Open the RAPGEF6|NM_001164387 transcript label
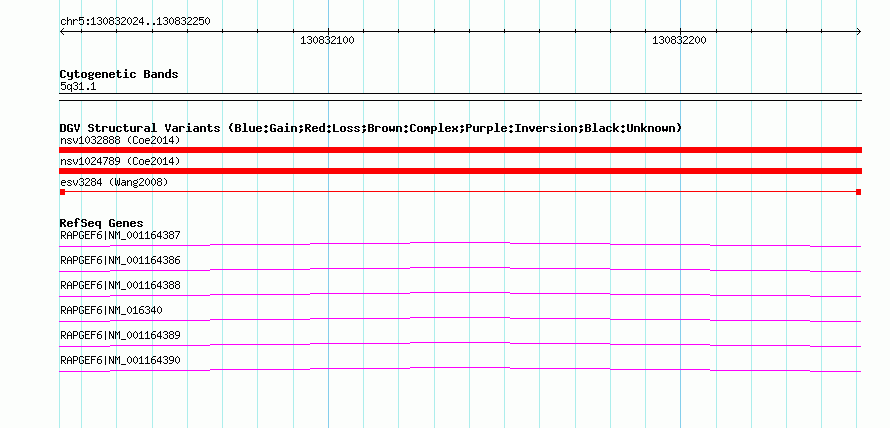 pyautogui.click(x=120, y=235)
